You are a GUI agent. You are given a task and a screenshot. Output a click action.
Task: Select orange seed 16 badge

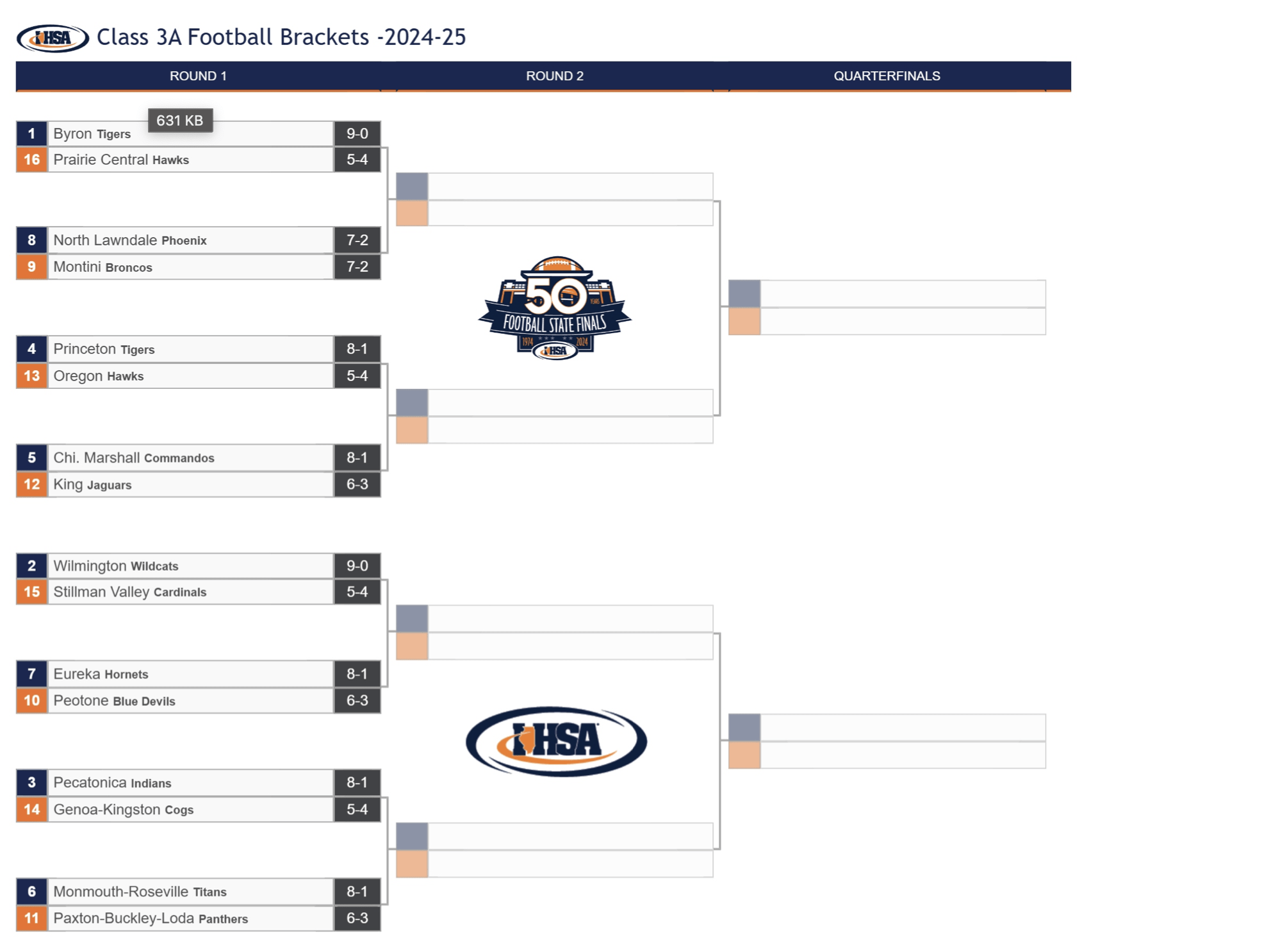click(x=31, y=160)
